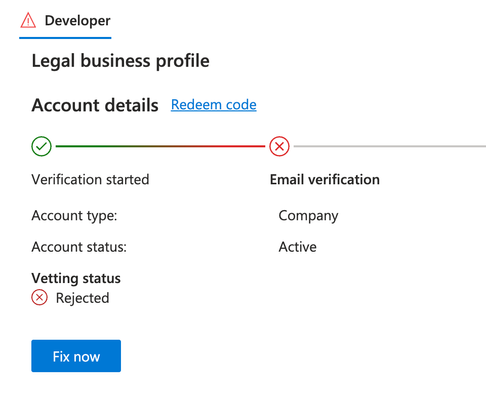Click the Fix now button
Image resolution: width=486 pixels, height=400 pixels.
76,356
